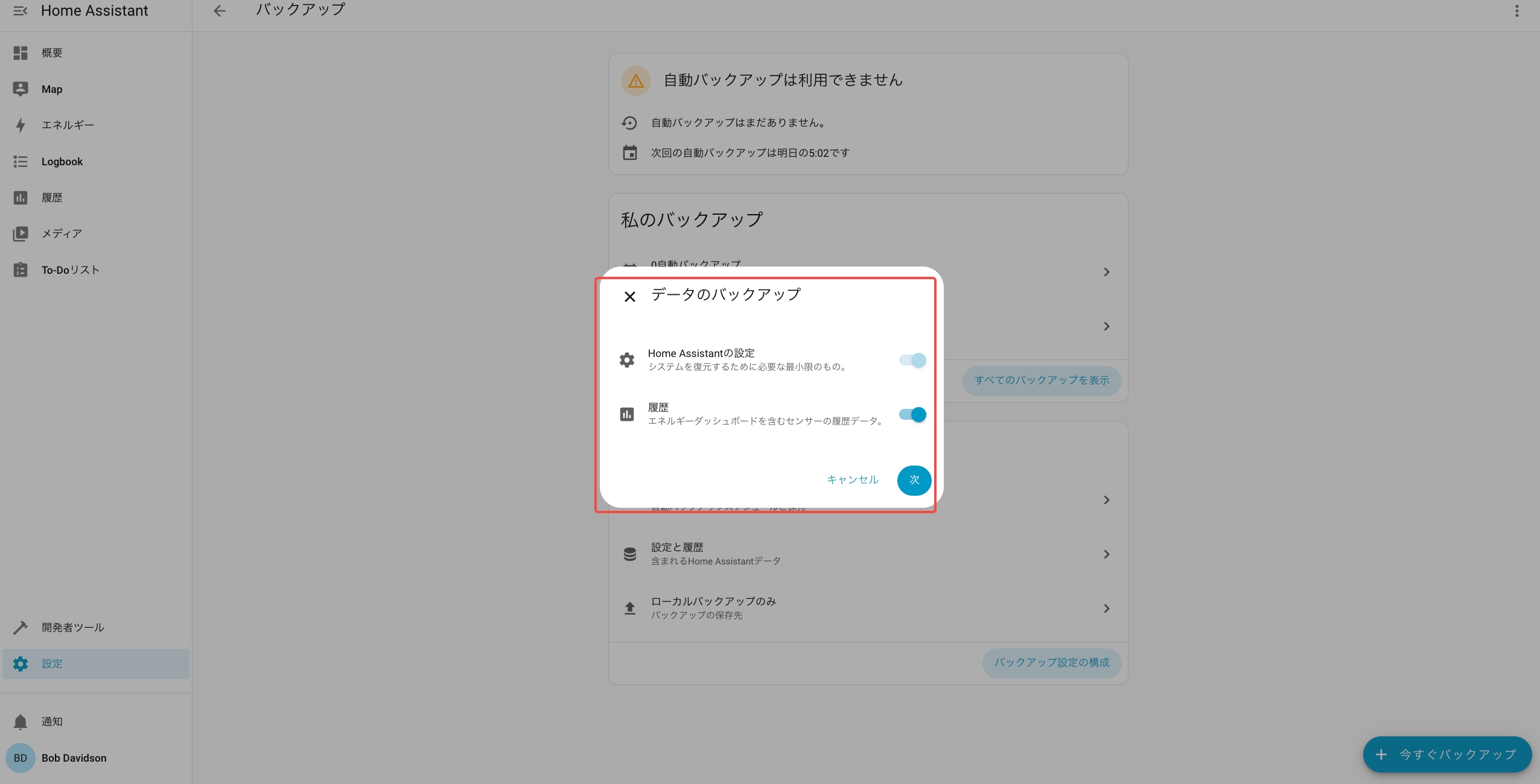The image size is (1540, 784).
Task: Expand the ローカルバックアップのみ row chevron
Action: tap(1106, 609)
